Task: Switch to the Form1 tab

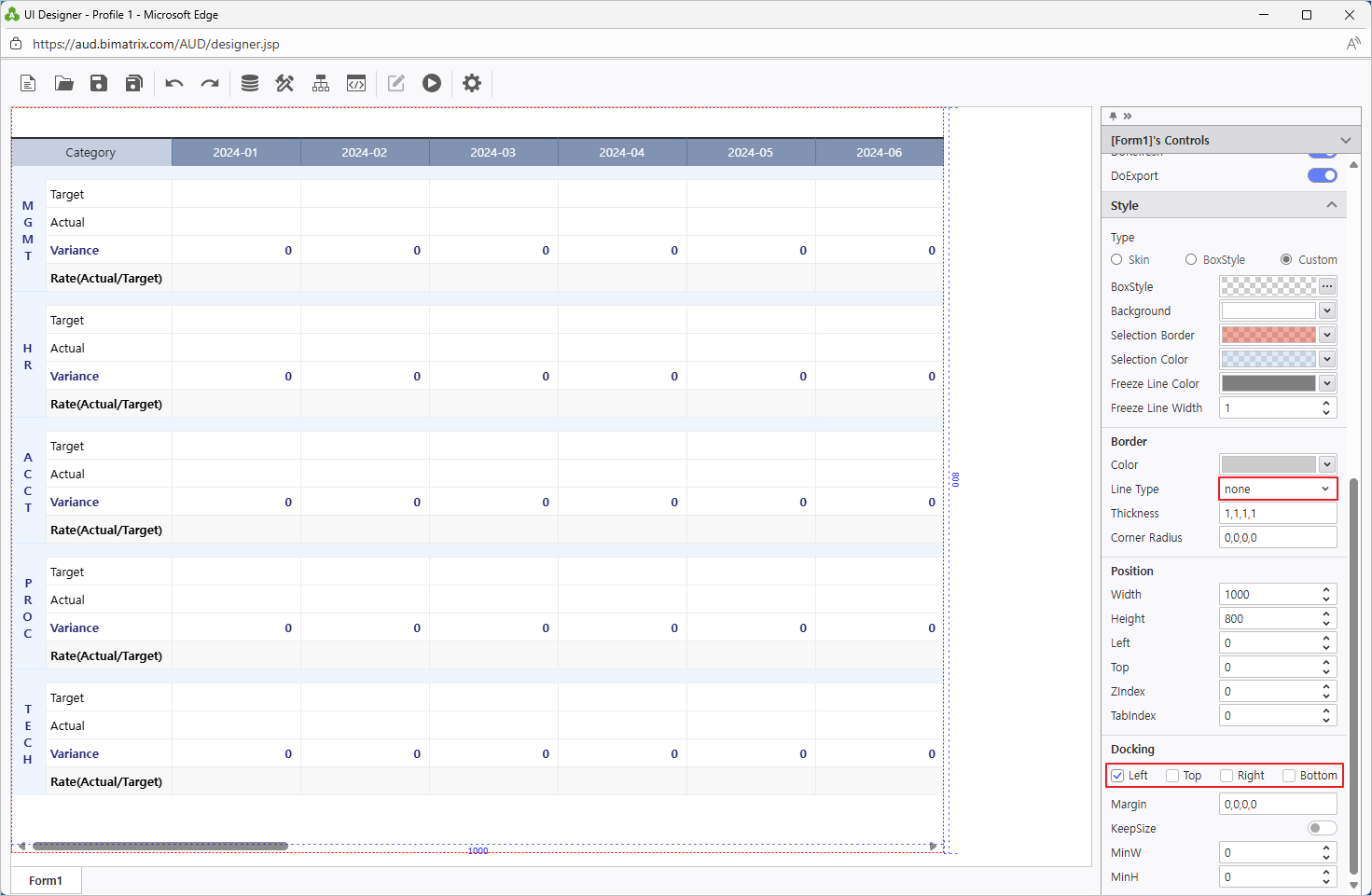Action: [x=45, y=880]
